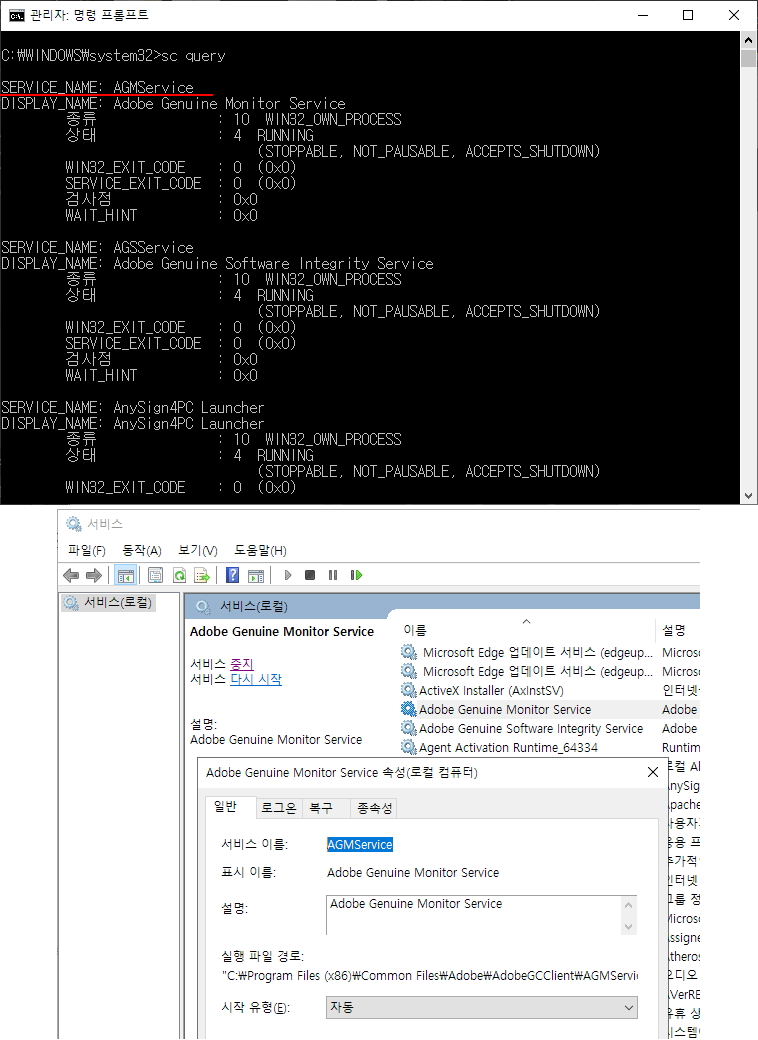The width and height of the screenshot is (758, 1040).
Task: Select Agent Activation Runtime_64334 row
Action: [508, 748]
